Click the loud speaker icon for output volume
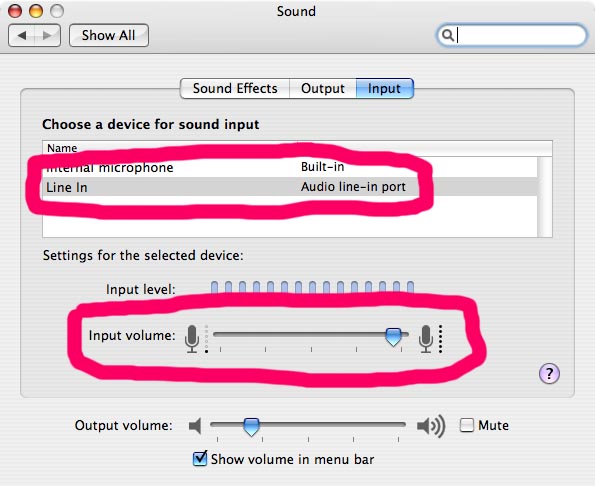Image resolution: width=595 pixels, height=486 pixels. pyautogui.click(x=431, y=426)
